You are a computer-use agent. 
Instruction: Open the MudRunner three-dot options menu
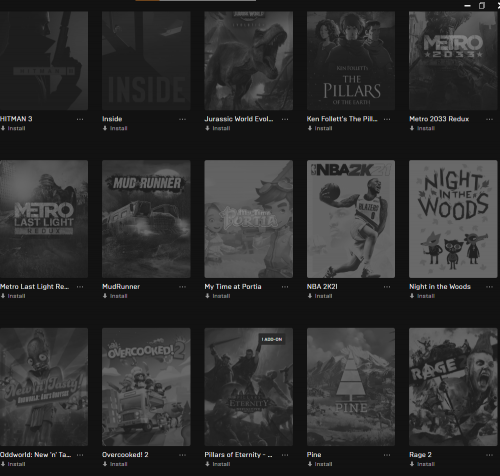(182, 287)
